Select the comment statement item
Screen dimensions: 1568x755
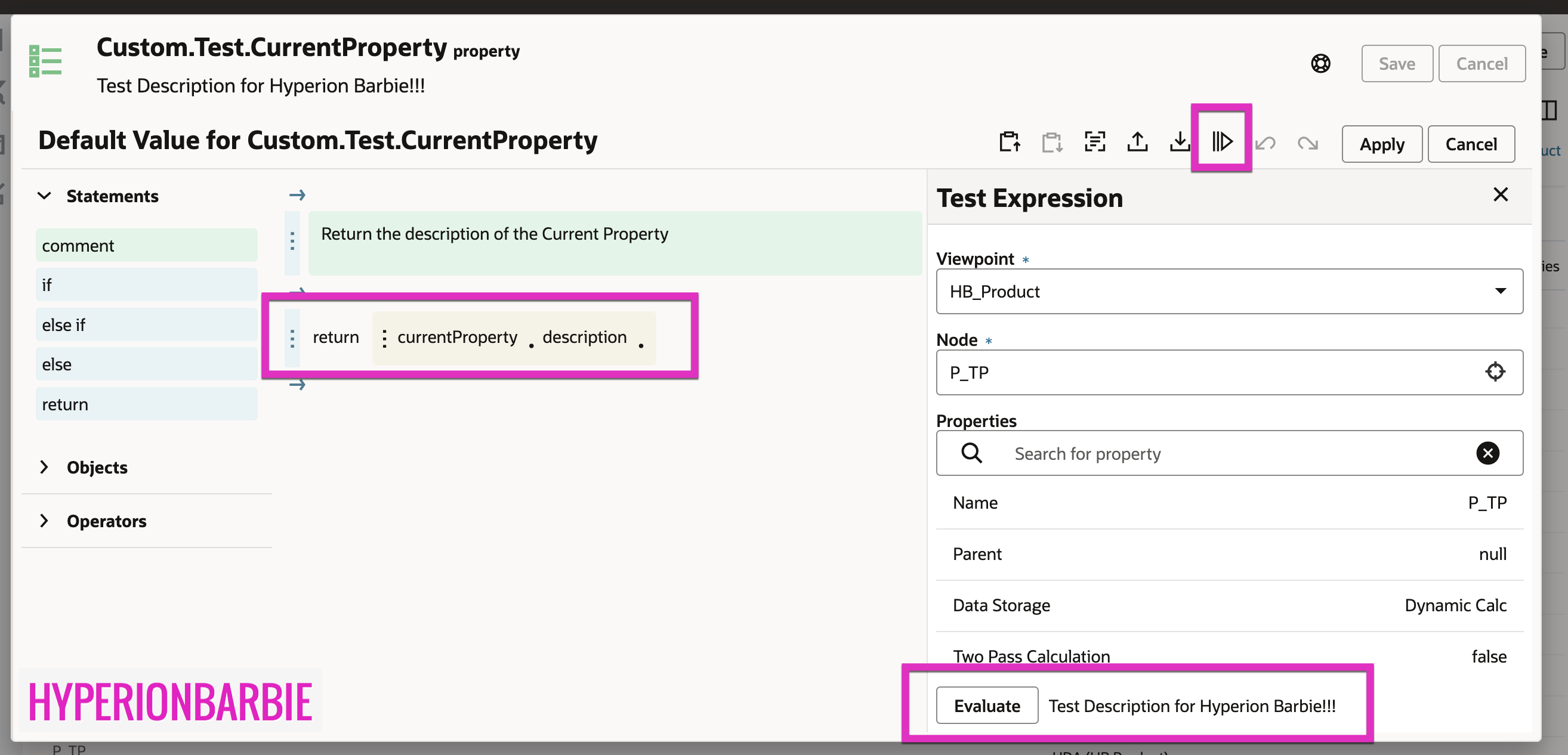point(146,246)
